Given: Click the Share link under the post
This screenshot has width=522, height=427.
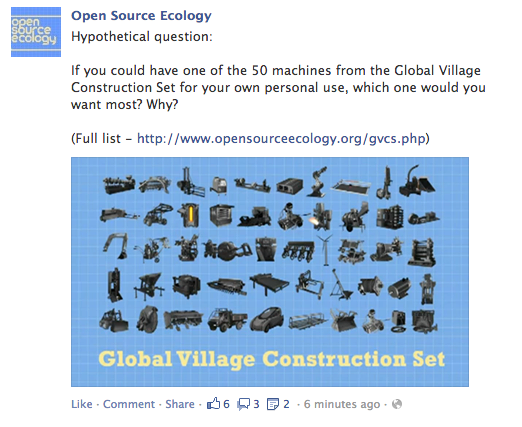Looking at the screenshot, I should [x=180, y=404].
